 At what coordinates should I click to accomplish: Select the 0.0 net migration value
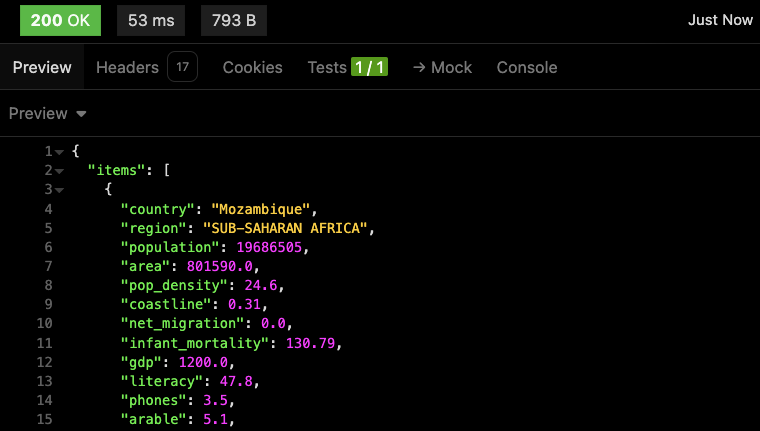tap(273, 323)
